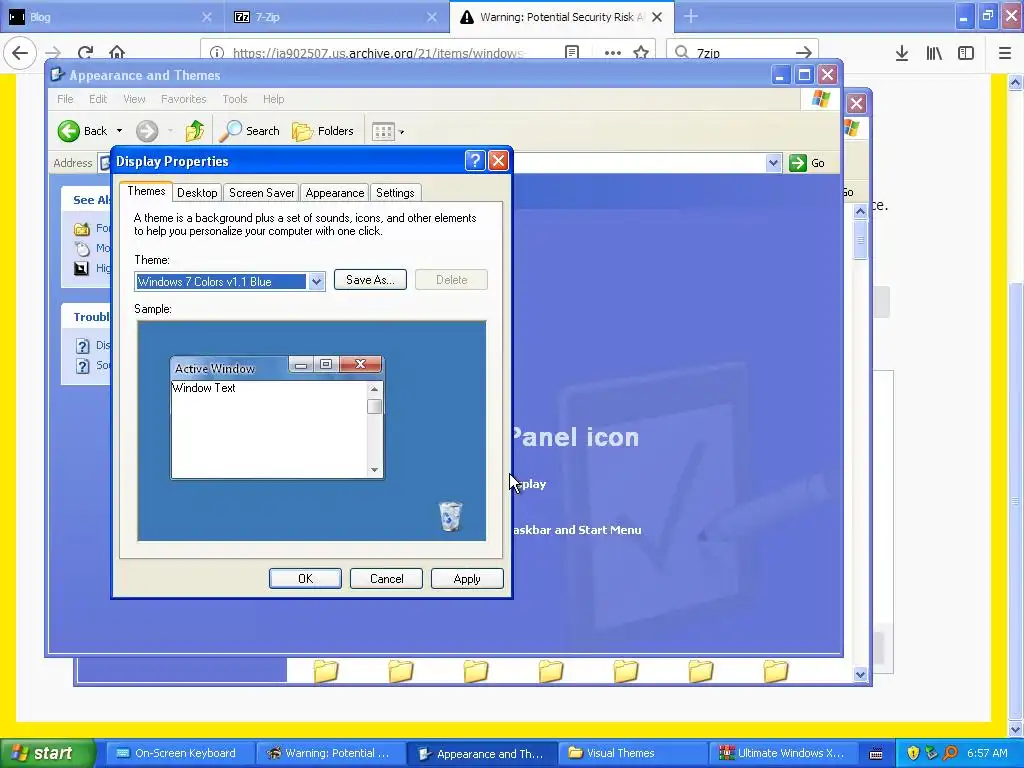1024x768 pixels.
Task: Click Cancel in Display Properties
Action: (386, 579)
